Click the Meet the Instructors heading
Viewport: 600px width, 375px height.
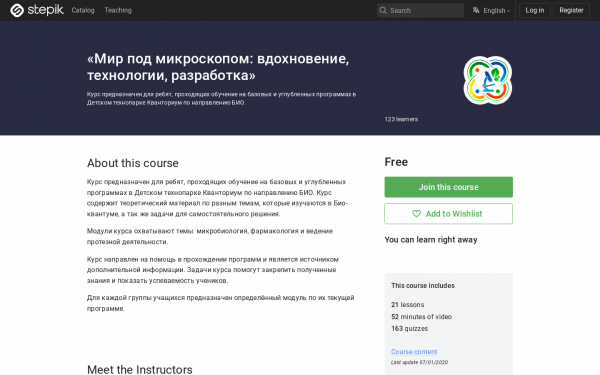[140, 369]
